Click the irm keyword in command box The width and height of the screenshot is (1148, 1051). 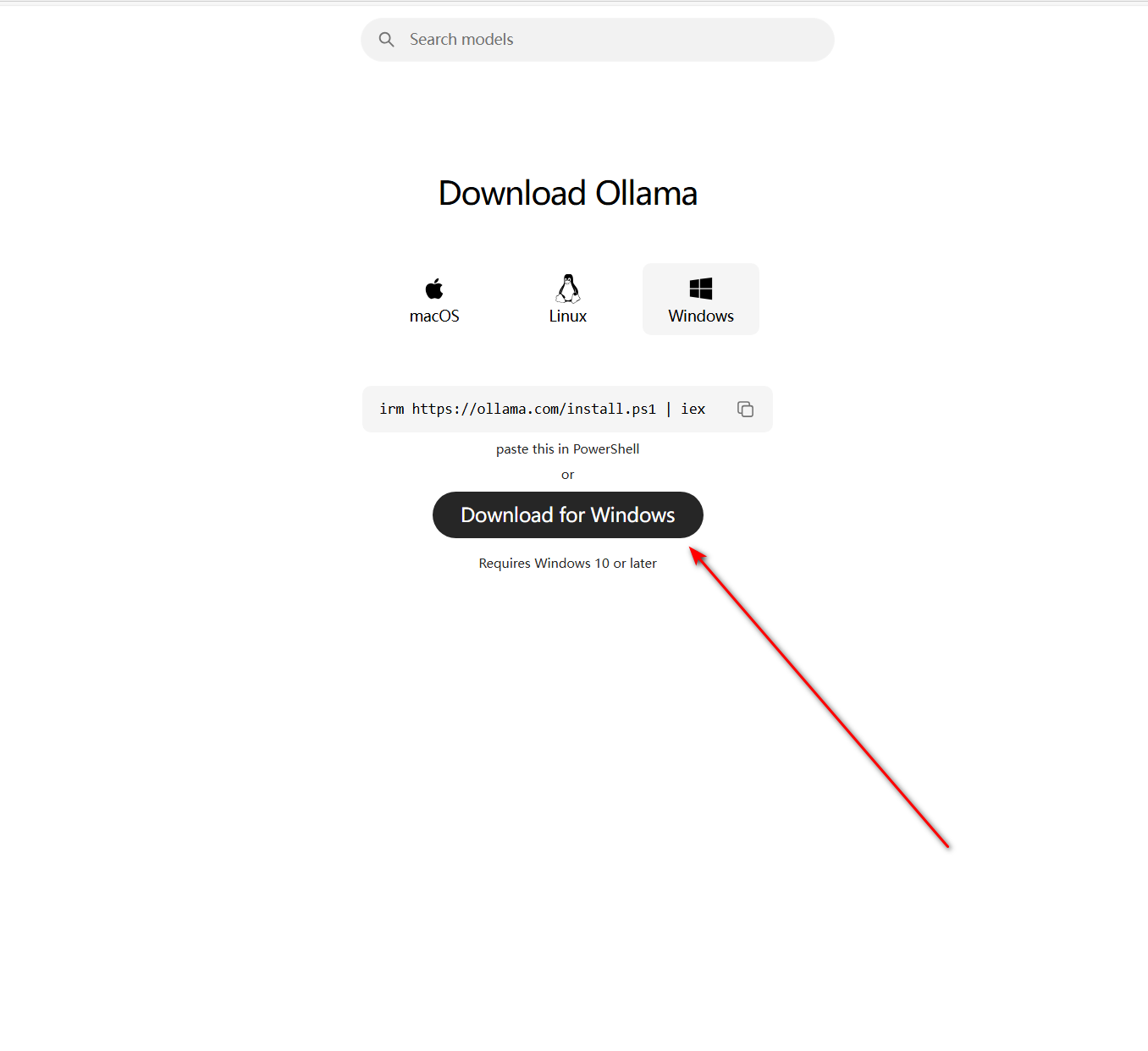392,409
